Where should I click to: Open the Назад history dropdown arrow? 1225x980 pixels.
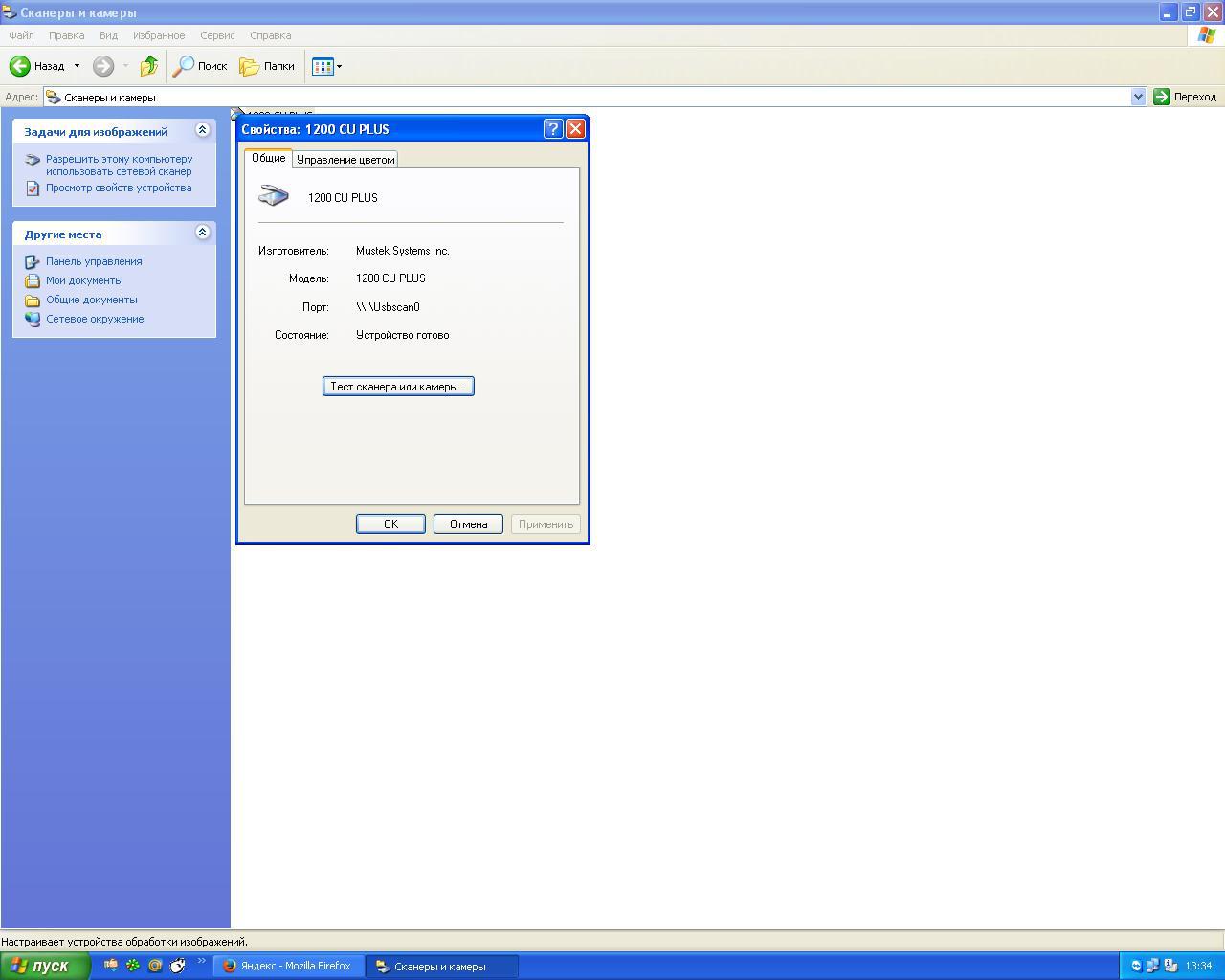[x=77, y=66]
